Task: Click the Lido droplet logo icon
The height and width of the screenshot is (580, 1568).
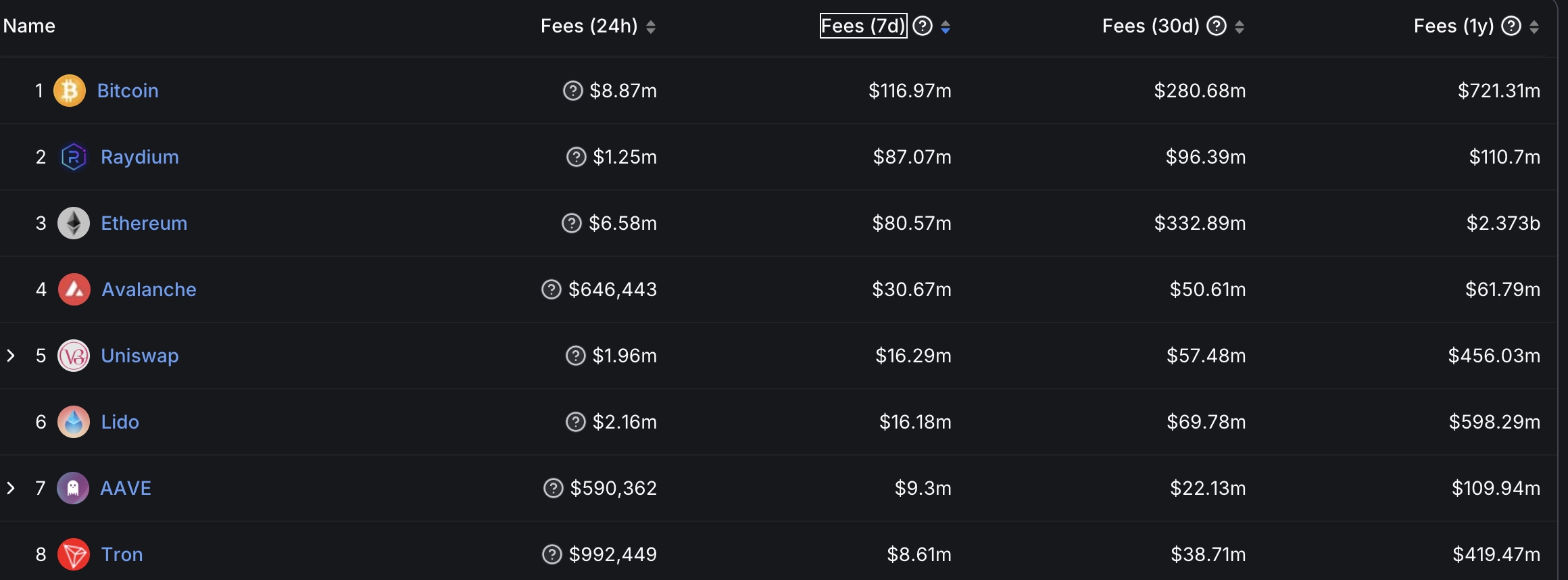Action: point(73,422)
